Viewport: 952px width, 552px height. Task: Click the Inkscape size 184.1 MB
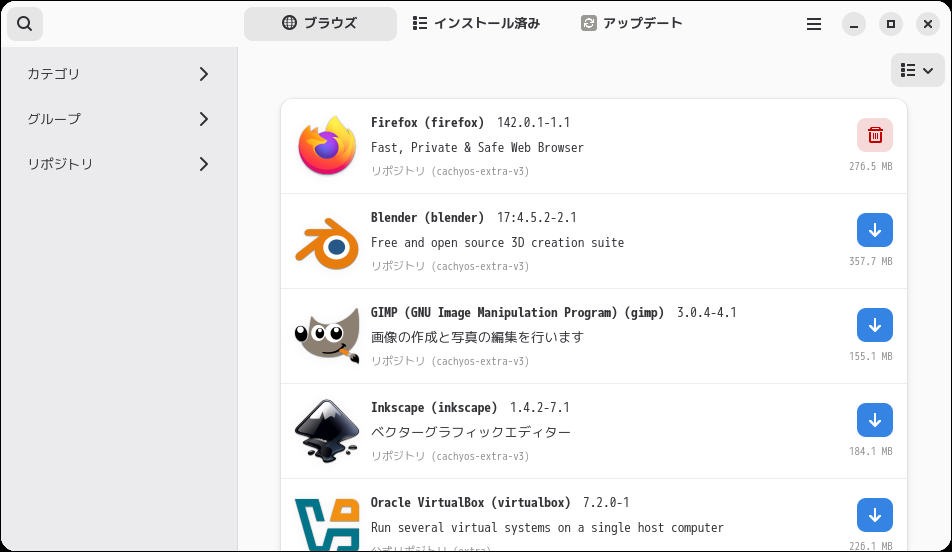point(871,452)
